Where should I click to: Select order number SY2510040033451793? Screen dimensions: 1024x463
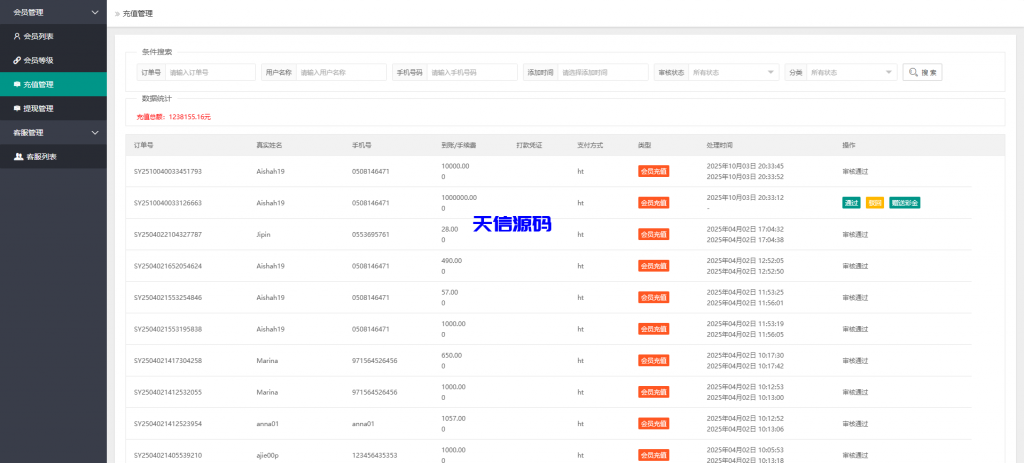pos(168,172)
